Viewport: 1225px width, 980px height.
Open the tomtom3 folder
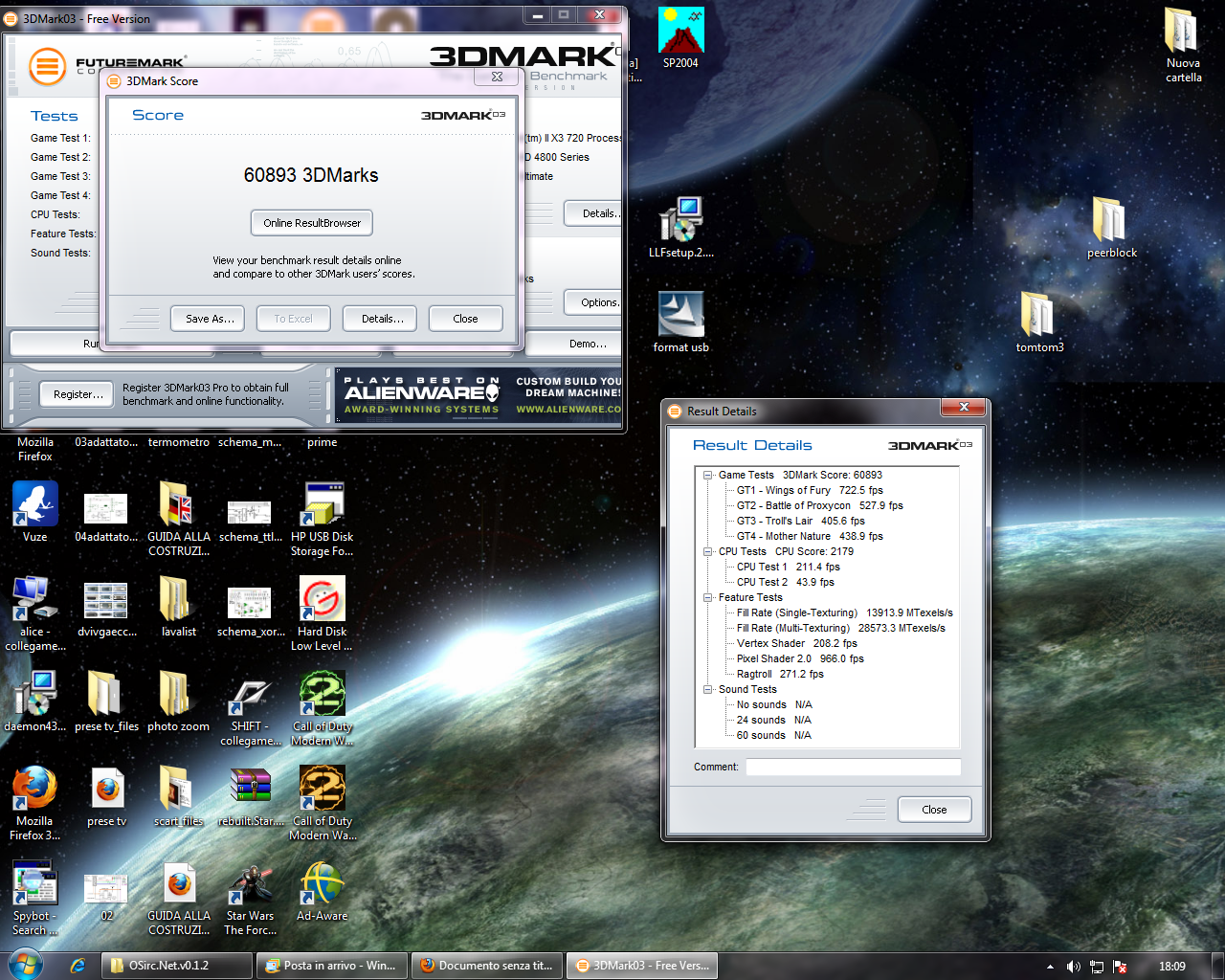point(1039,323)
